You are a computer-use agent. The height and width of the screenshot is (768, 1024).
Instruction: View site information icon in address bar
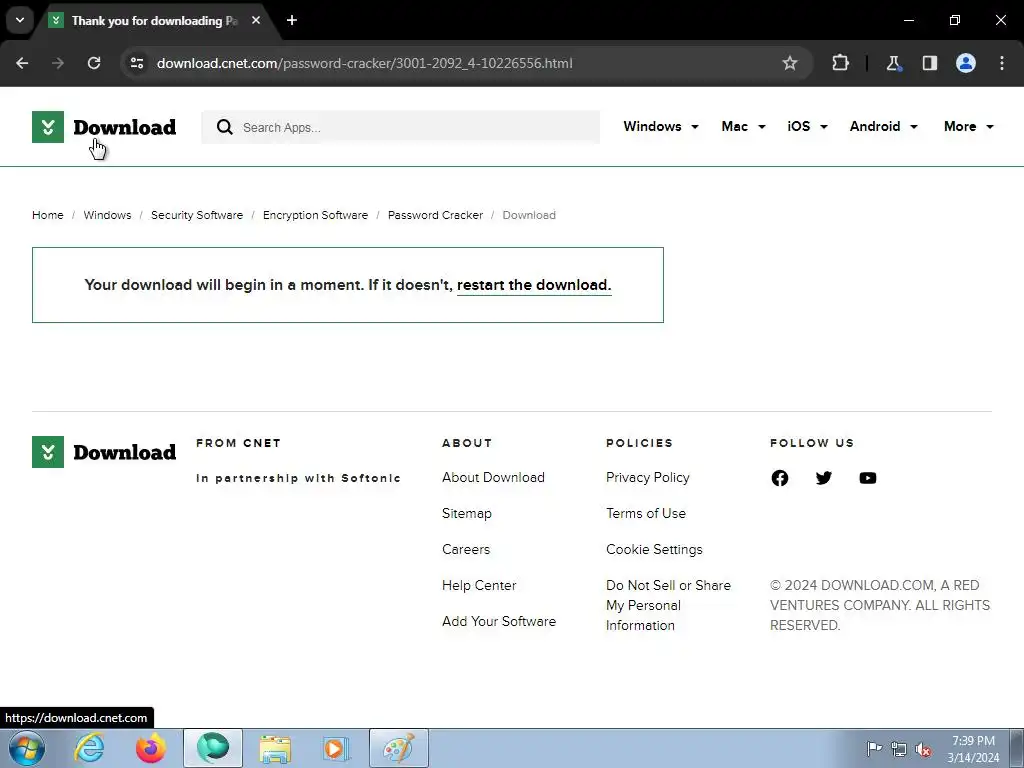tap(137, 63)
